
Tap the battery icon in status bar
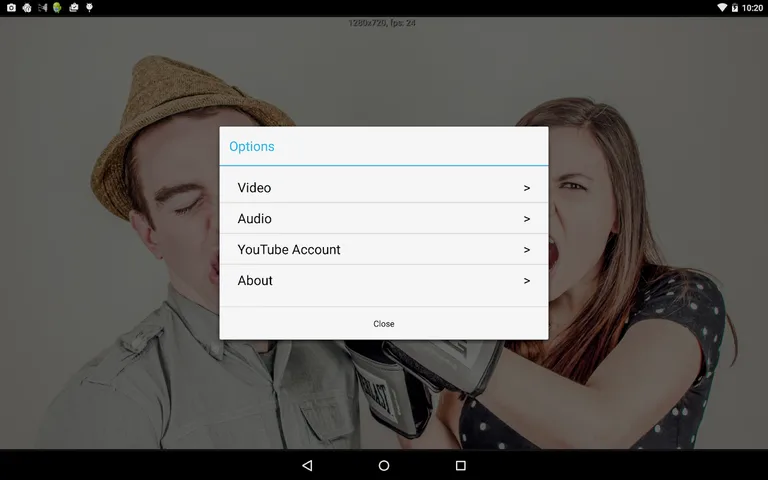coord(735,7)
